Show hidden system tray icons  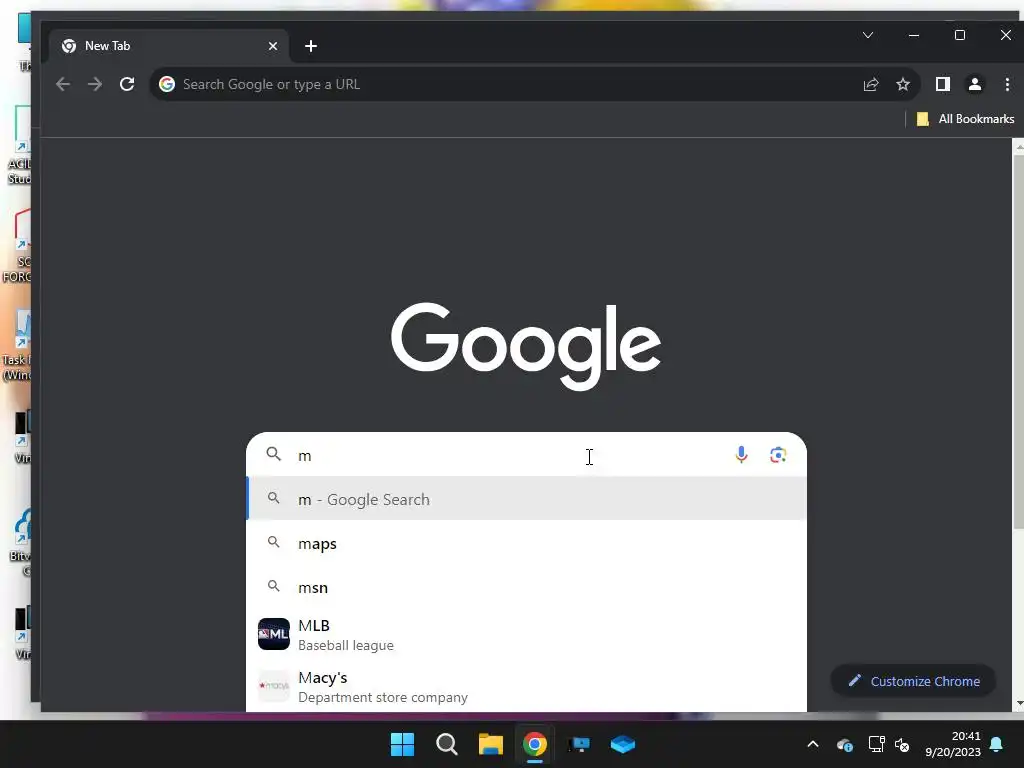coord(813,744)
